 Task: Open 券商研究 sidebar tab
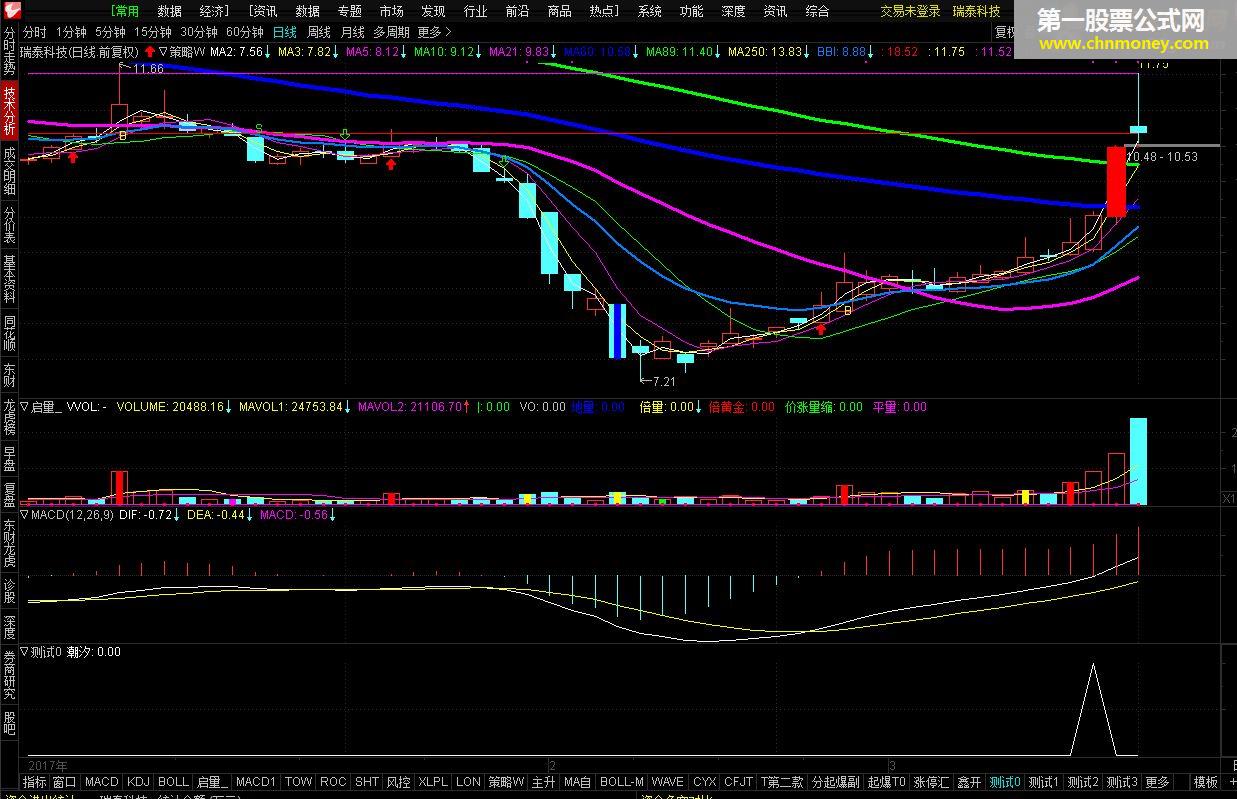pos(9,676)
